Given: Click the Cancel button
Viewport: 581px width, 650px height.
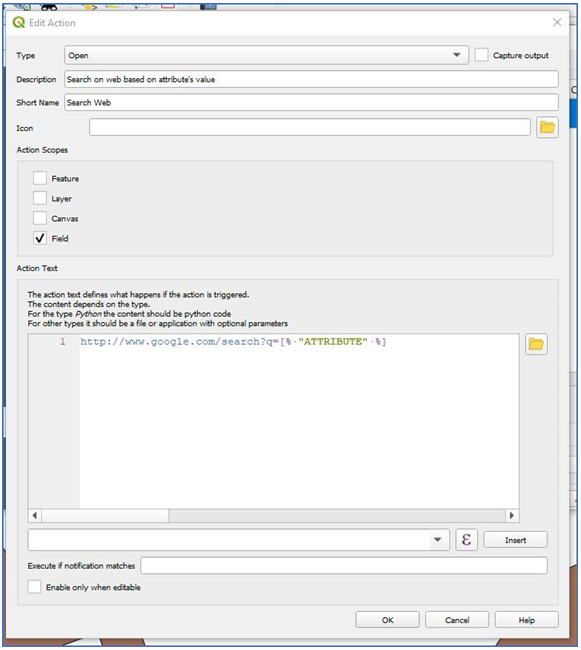Looking at the screenshot, I should coord(457,620).
